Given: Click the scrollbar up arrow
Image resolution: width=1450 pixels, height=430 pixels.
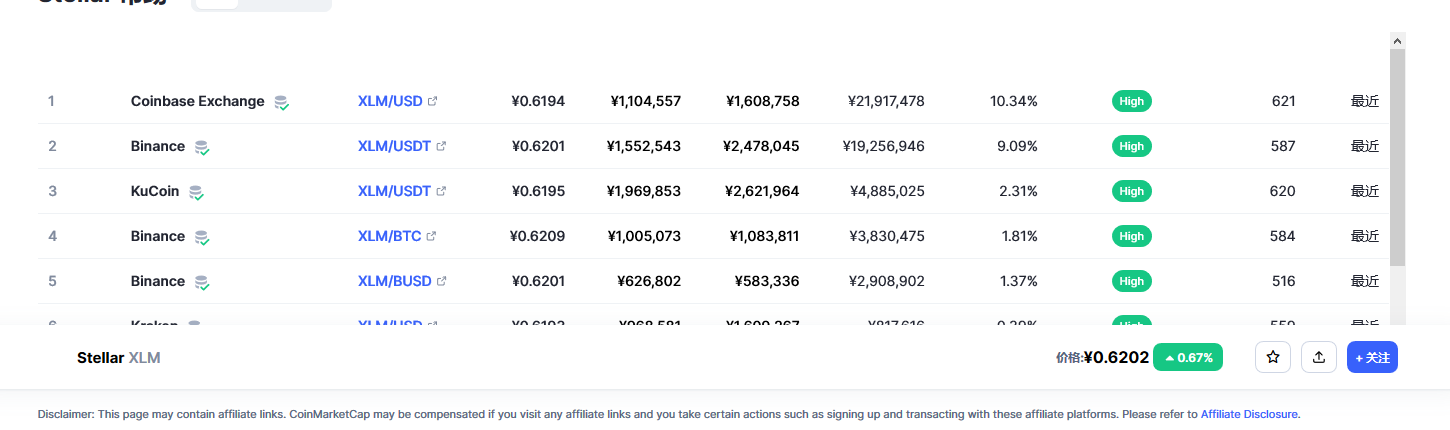Looking at the screenshot, I should coord(1398,40).
